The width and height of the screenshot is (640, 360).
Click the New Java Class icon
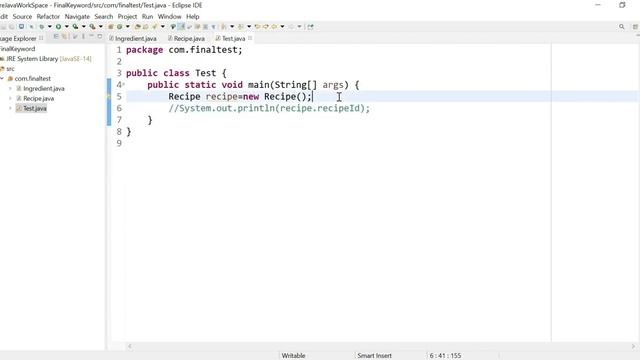click(120, 27)
